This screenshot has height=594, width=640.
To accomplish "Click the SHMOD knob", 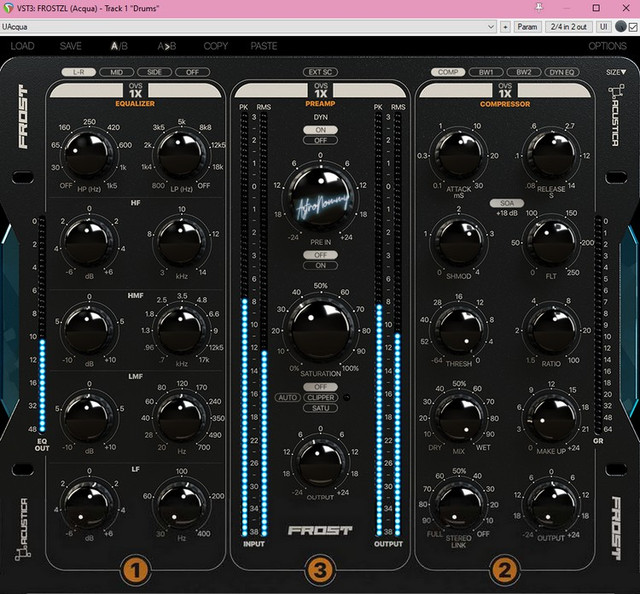I will (459, 244).
